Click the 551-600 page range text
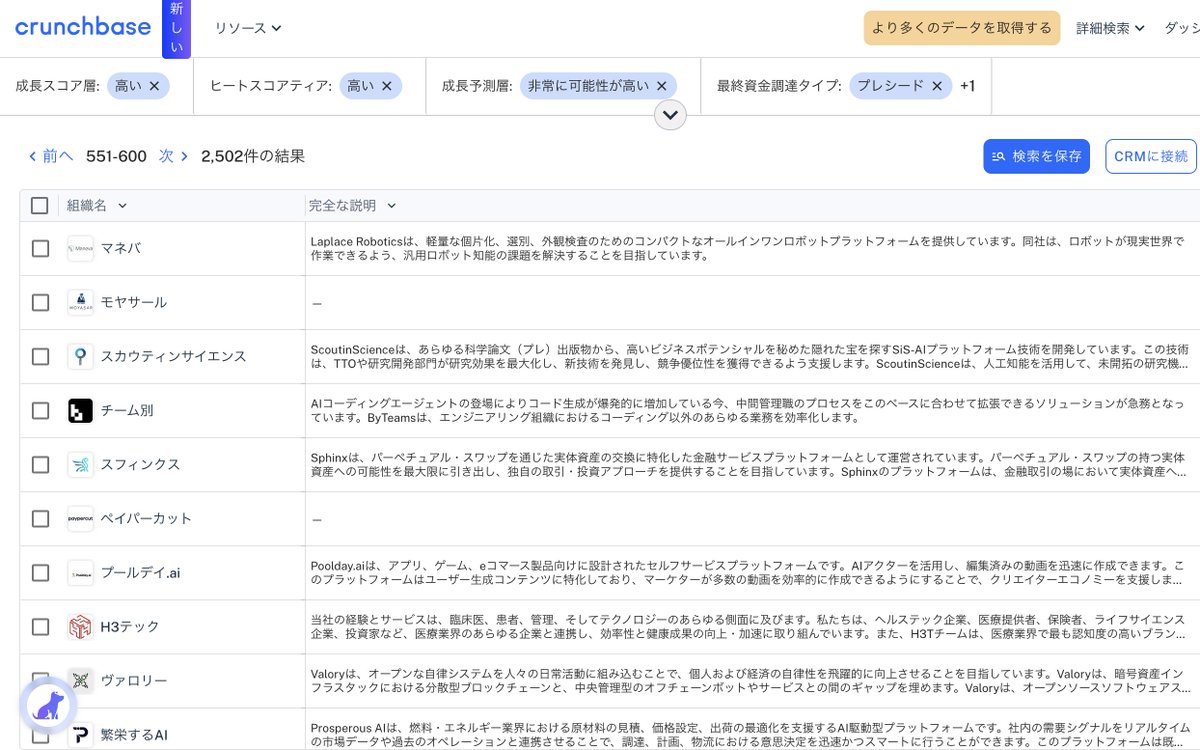Screen dimensions: 1200x750 coord(116,156)
